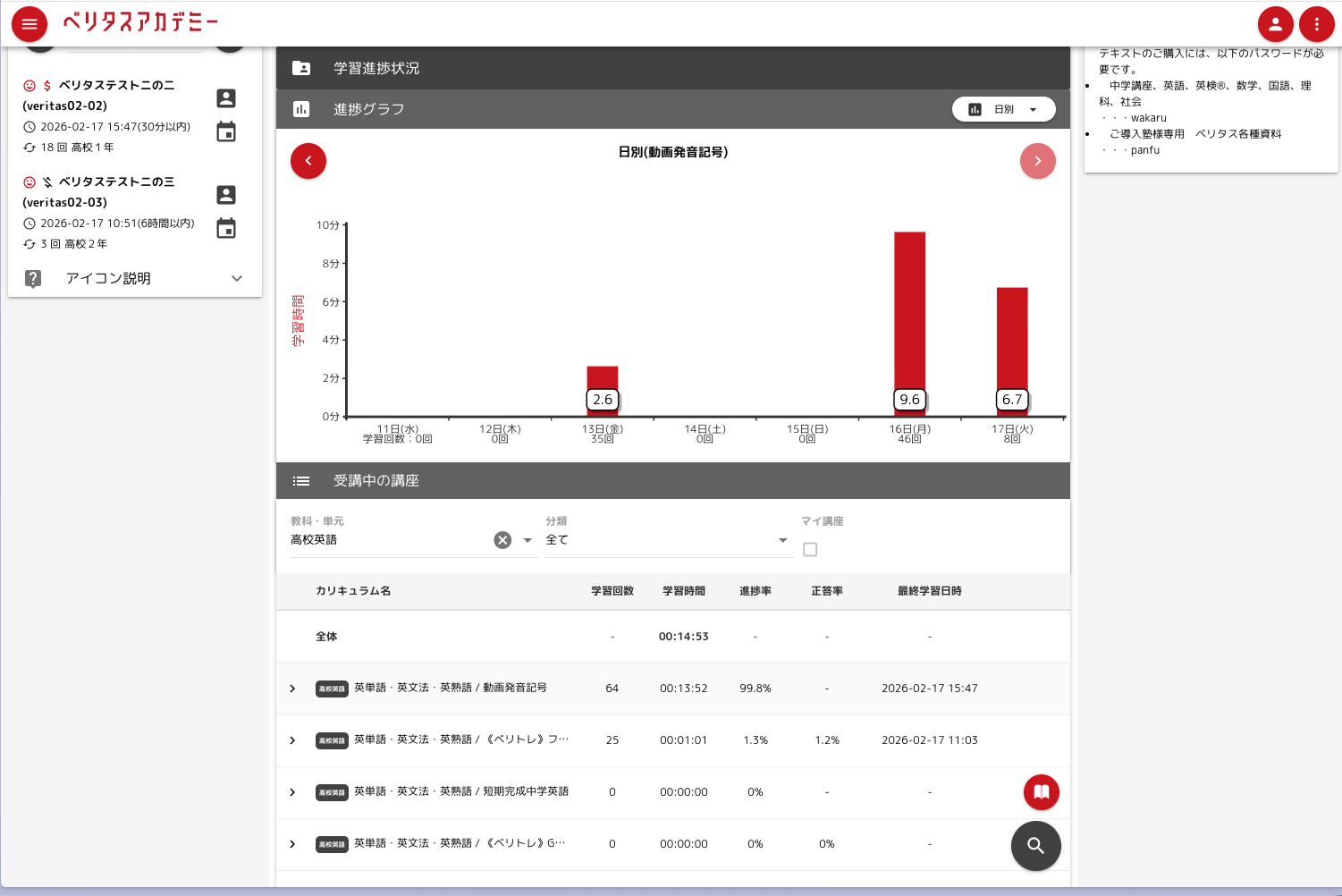Image resolution: width=1342 pixels, height=896 pixels.
Task: Open profile icon for veritas02-02 student
Action: 226,98
